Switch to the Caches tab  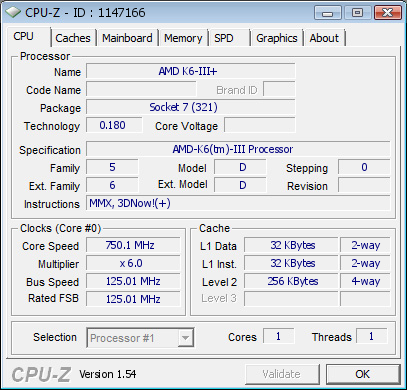(73, 38)
